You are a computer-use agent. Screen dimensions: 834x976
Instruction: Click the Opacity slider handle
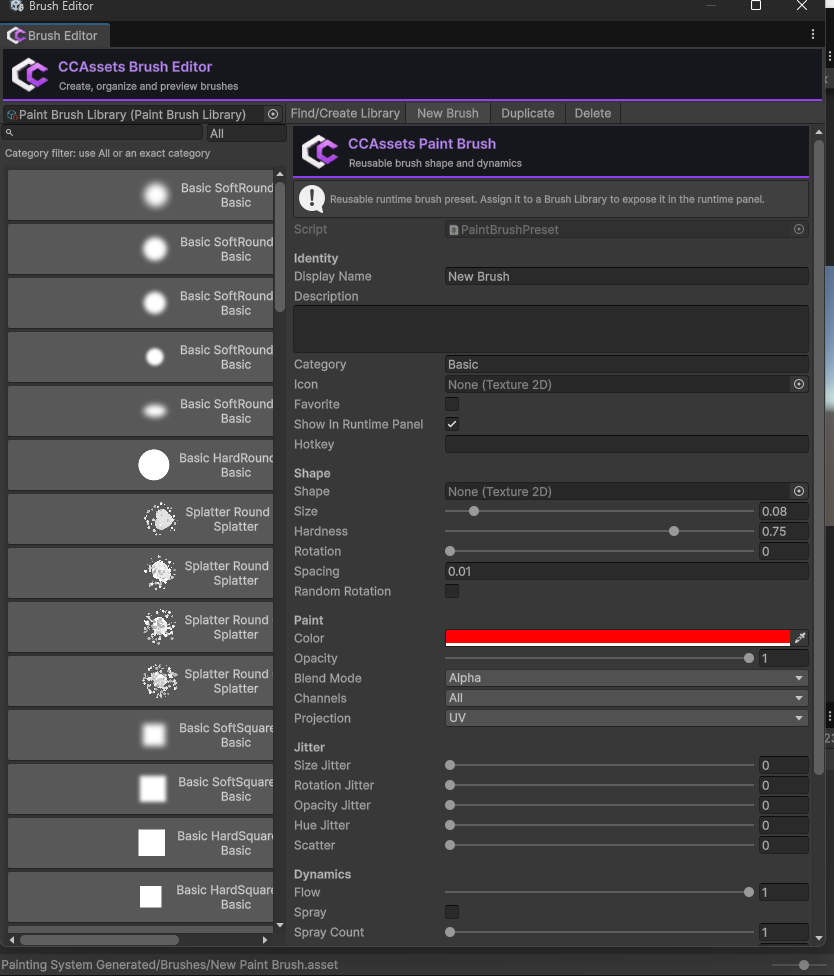tap(749, 658)
